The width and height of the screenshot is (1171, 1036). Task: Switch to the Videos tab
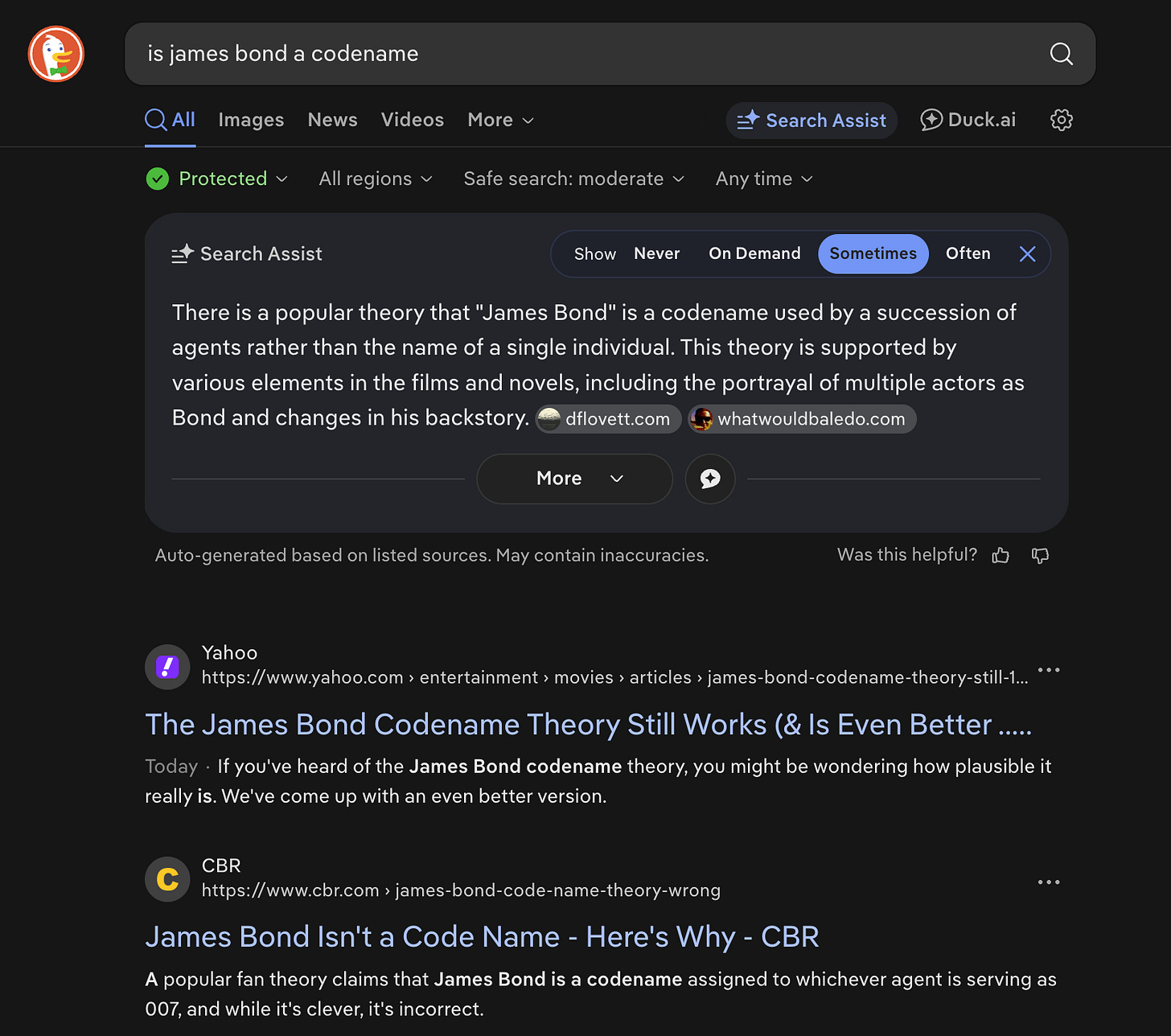pos(413,120)
